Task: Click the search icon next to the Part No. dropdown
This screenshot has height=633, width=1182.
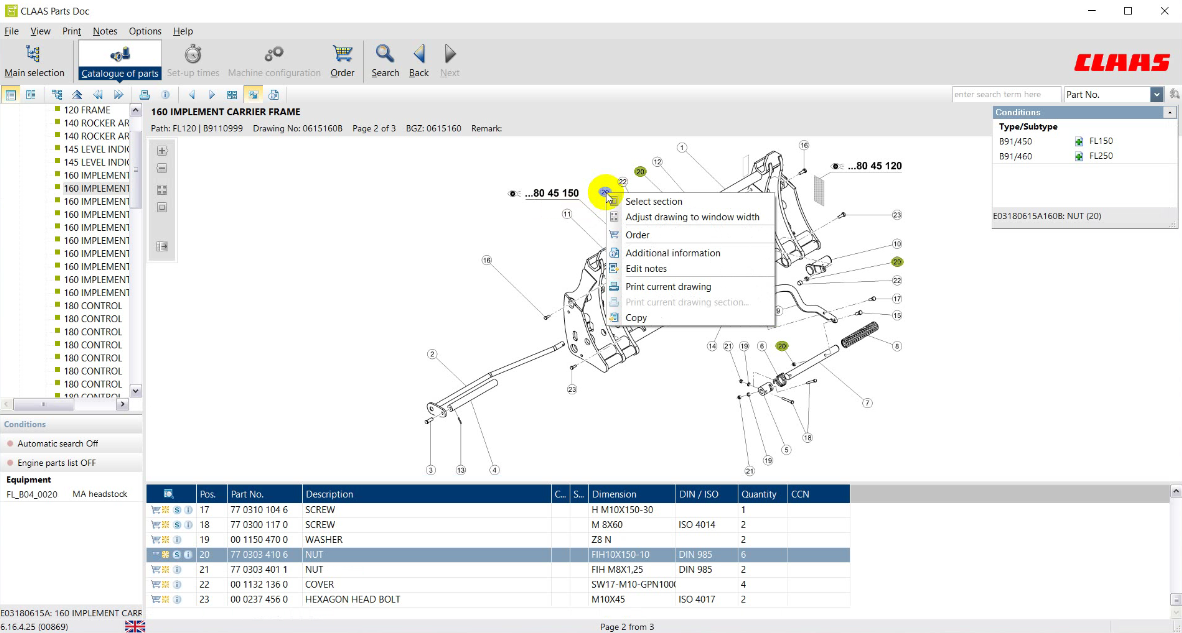Action: (x=1174, y=94)
